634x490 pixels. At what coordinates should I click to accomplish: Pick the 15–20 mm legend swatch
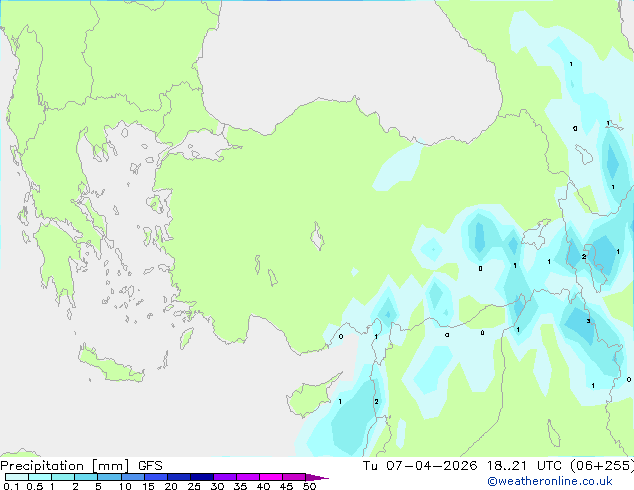(156, 477)
